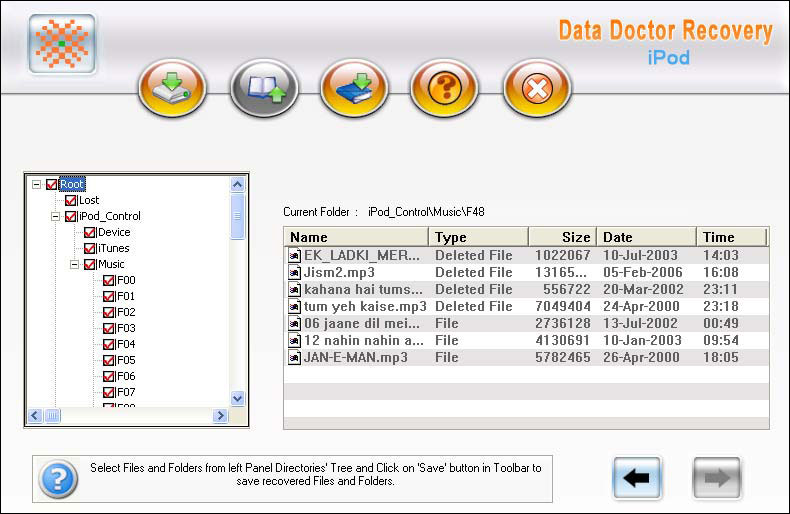This screenshot has height=514, width=790.
Task: Select the iTunes folder label
Action: tap(114, 248)
